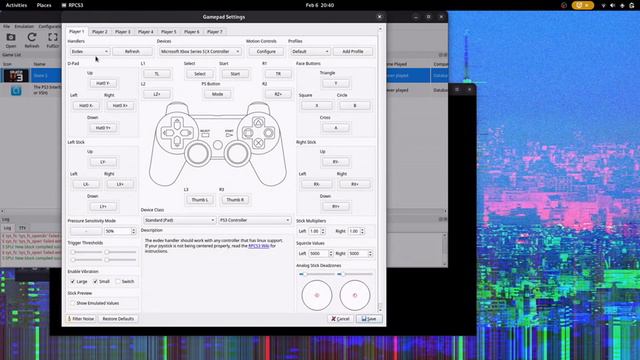Click the Pressure Sensitivity 50% spinner arrows
Viewport: 640px width, 360px height.
[x=133, y=231]
